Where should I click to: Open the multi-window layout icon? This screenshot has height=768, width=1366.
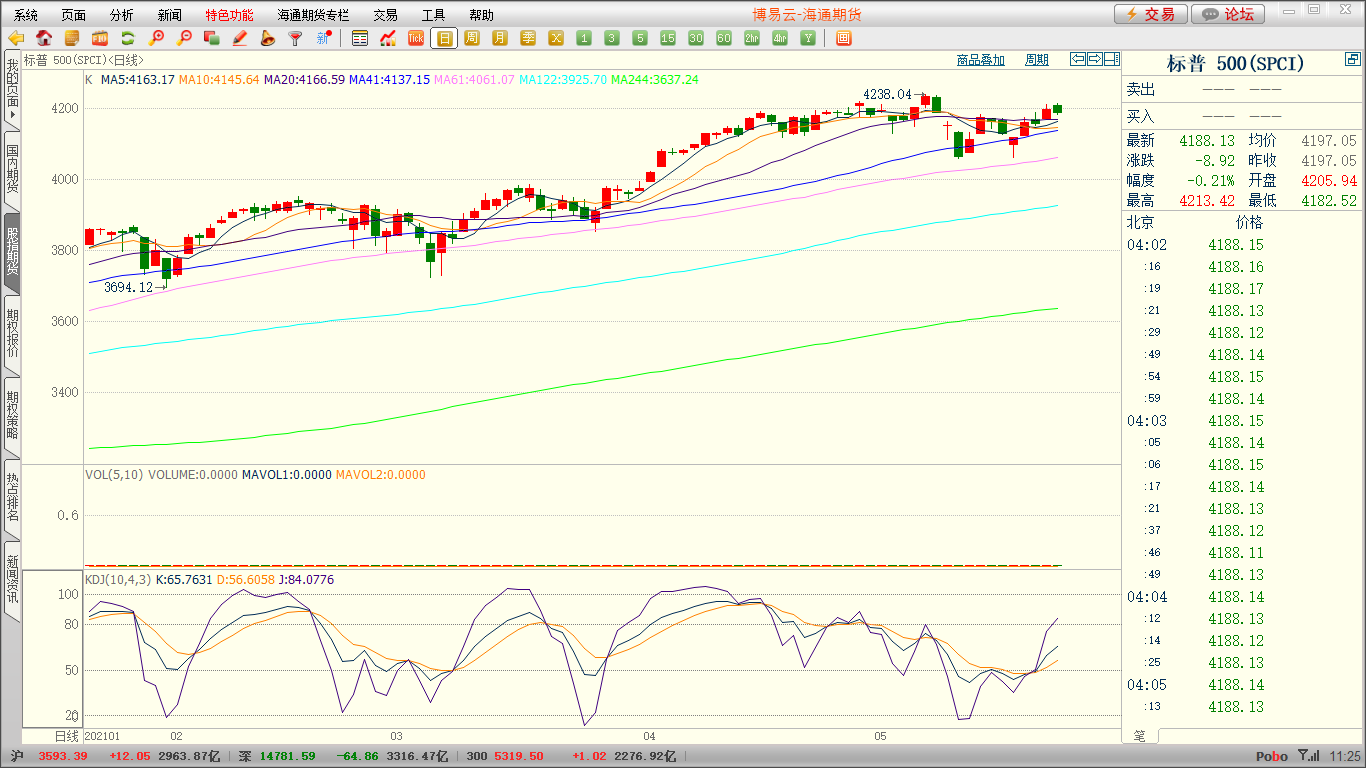coord(843,38)
